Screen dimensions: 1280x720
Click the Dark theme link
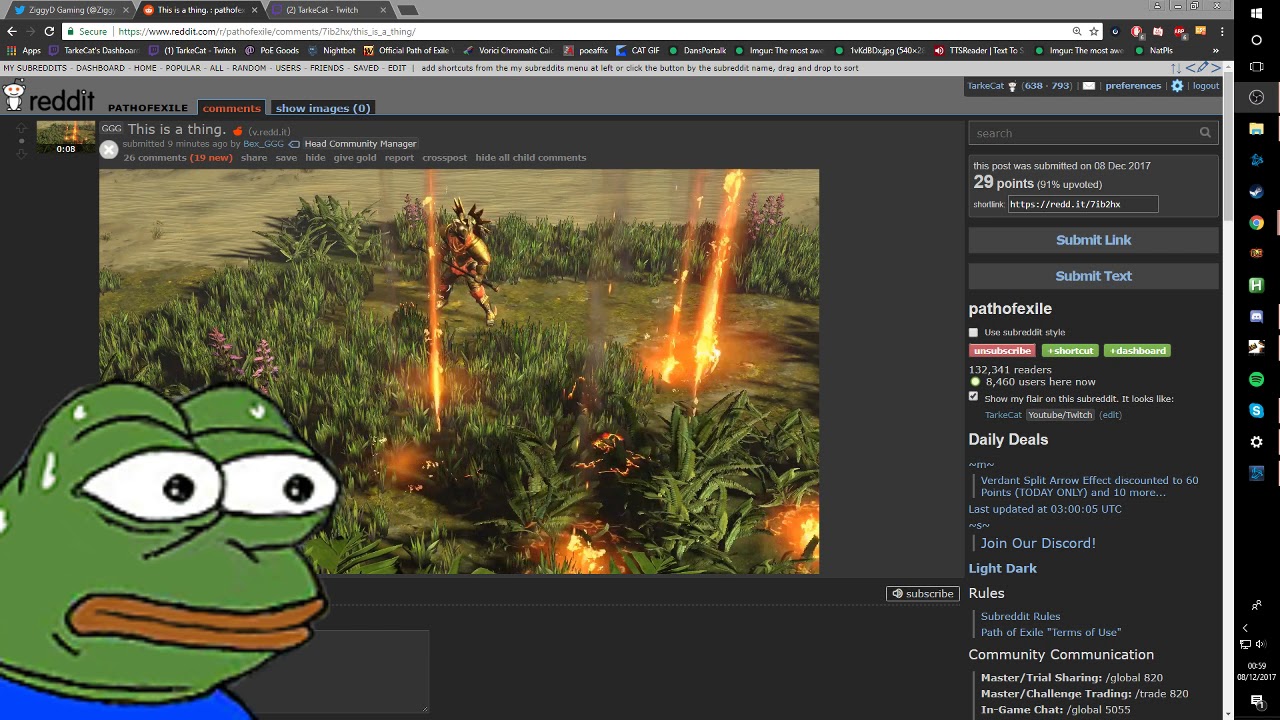click(x=1022, y=568)
